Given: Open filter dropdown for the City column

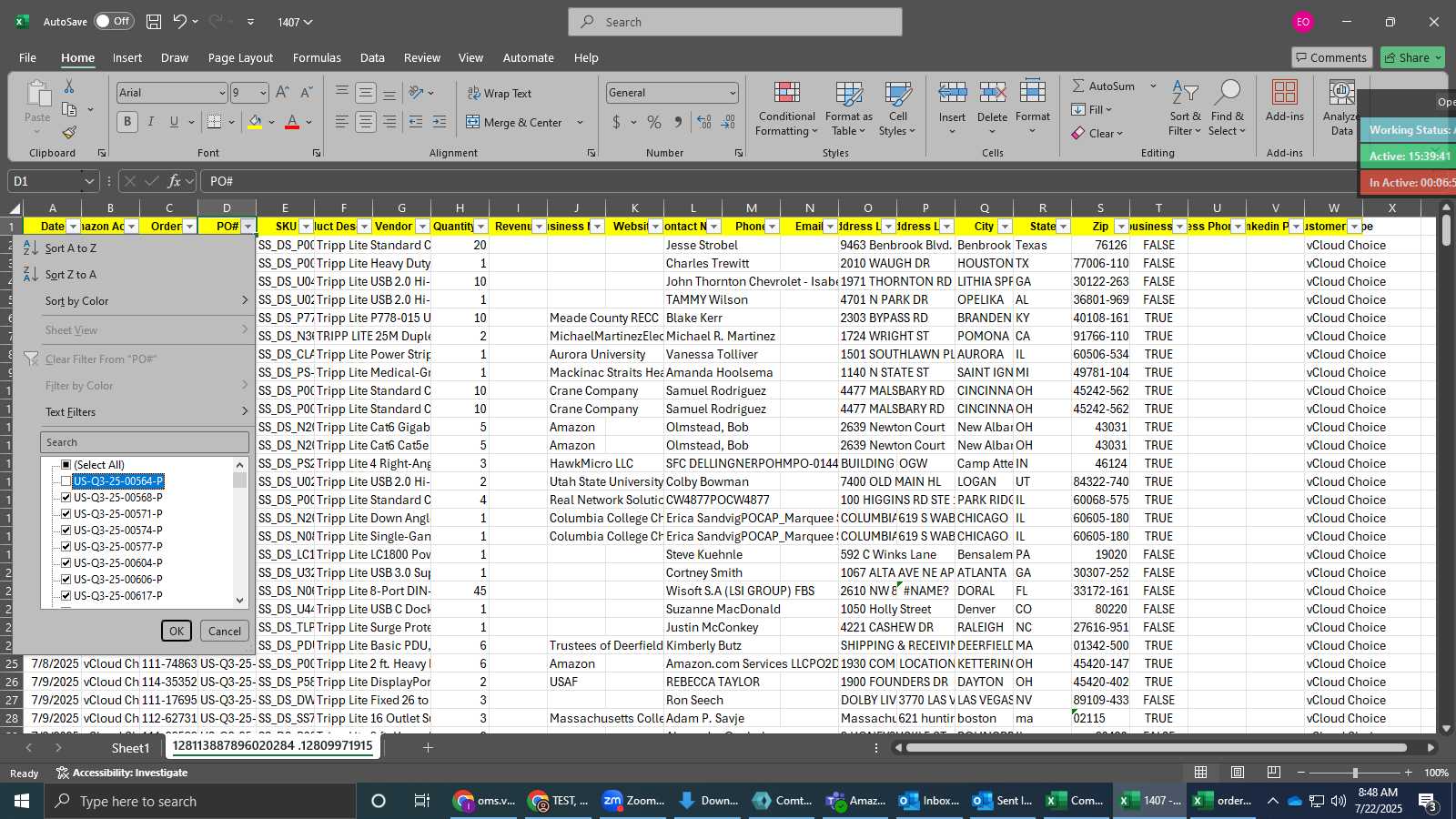Looking at the screenshot, I should pyautogui.click(x=1006, y=227).
